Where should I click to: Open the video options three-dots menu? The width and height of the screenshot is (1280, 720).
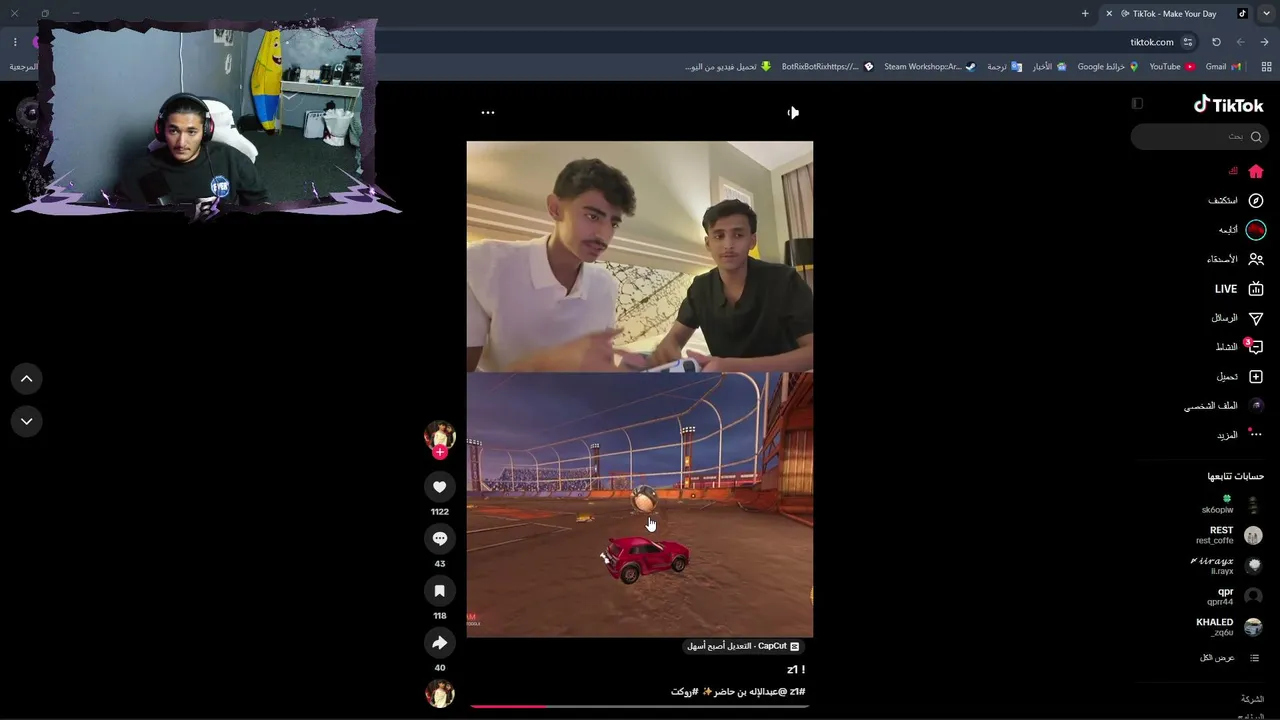(488, 113)
